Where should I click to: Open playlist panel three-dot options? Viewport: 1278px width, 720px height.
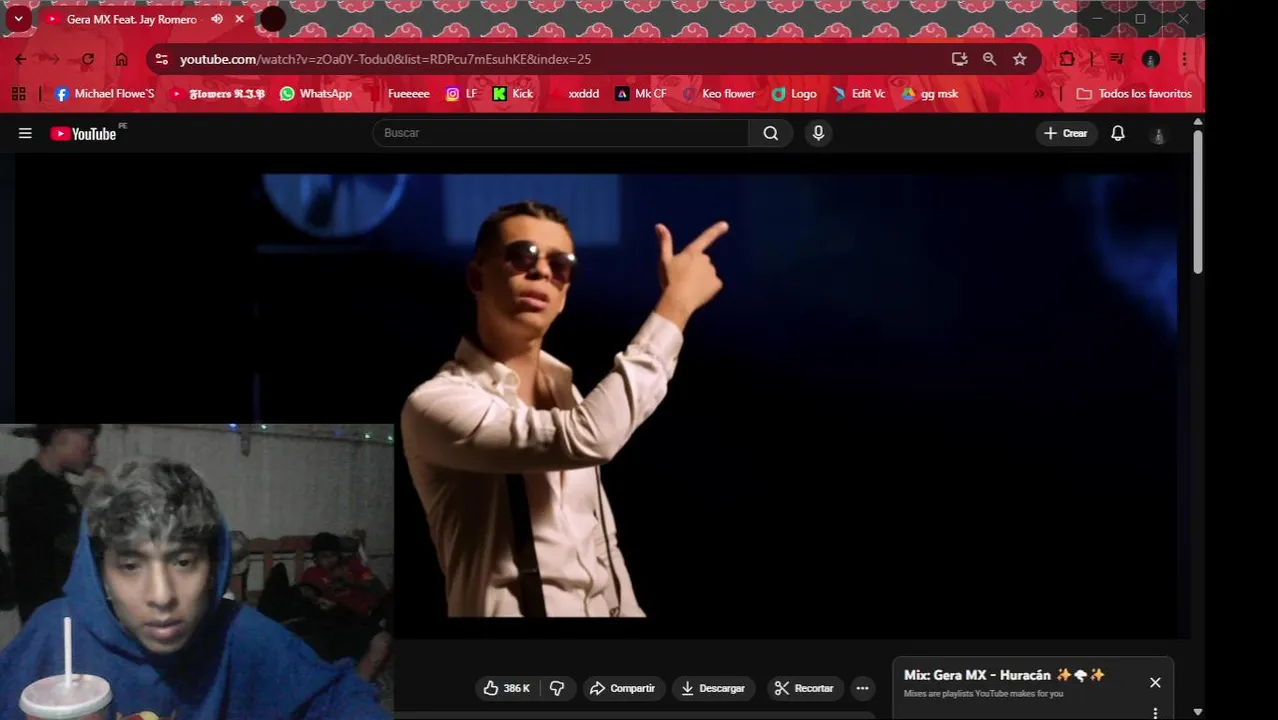coord(1155,713)
